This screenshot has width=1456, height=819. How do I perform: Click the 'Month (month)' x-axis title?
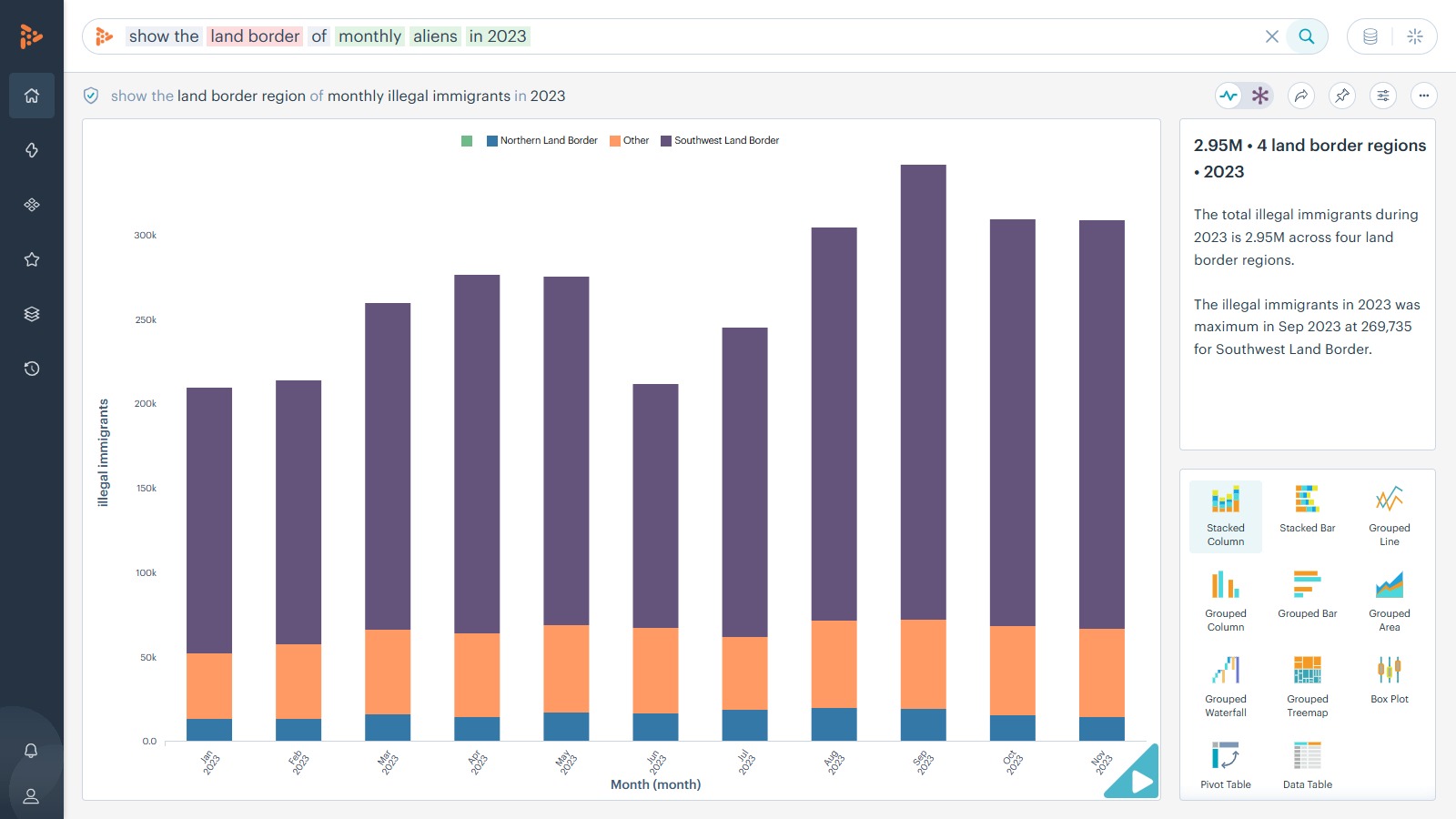(655, 784)
